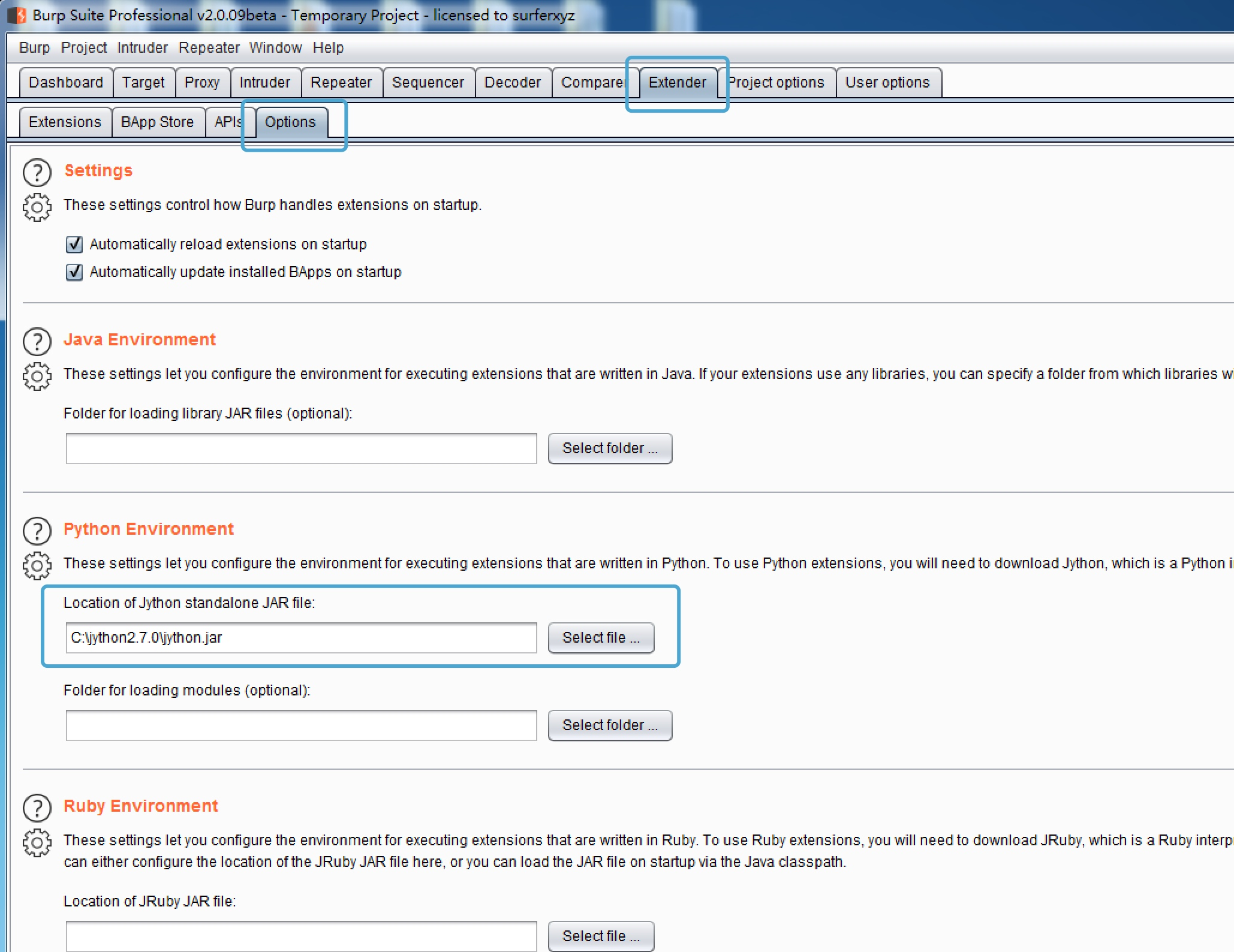Switch to the Proxy tab
The width and height of the screenshot is (1234, 952).
point(202,83)
